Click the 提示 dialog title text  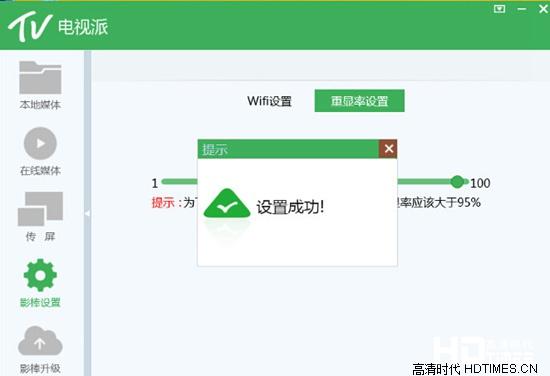click(215, 149)
